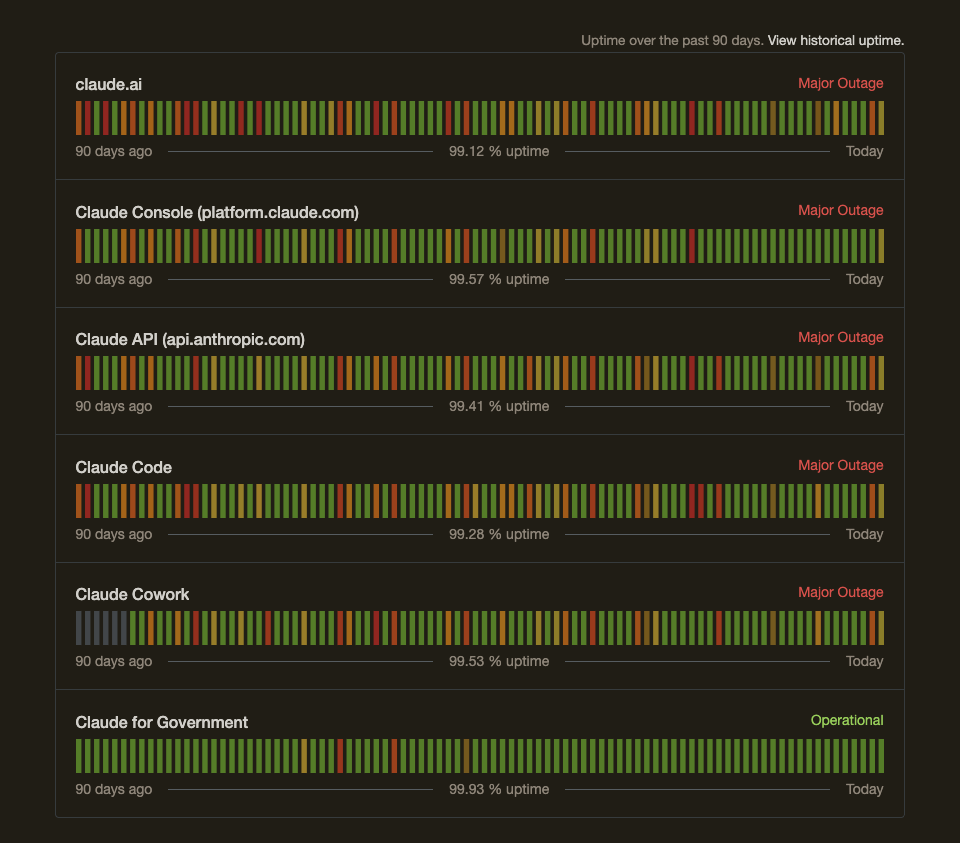Click the Today label under Claude for Government
This screenshot has width=960, height=843.
pyautogui.click(x=864, y=789)
